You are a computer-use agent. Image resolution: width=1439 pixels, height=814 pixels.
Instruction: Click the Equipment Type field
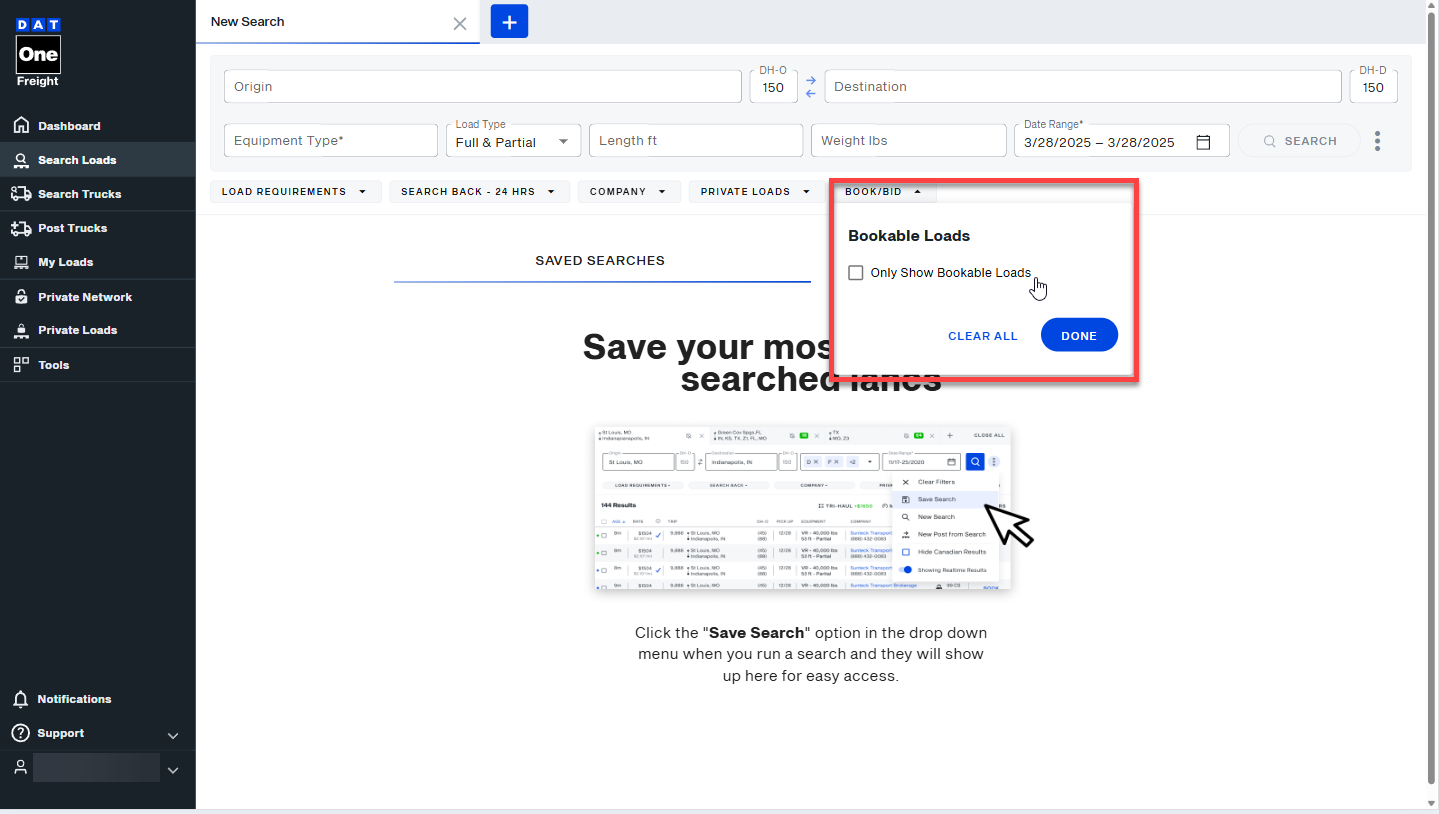[x=331, y=141]
